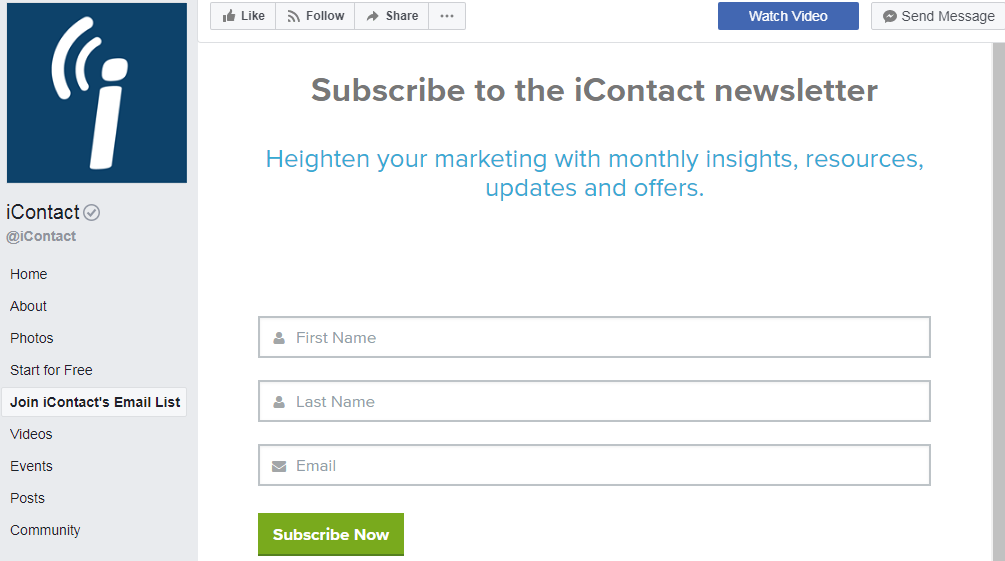Go to Videos in the sidebar
The width and height of the screenshot is (1005, 561).
tap(31, 434)
